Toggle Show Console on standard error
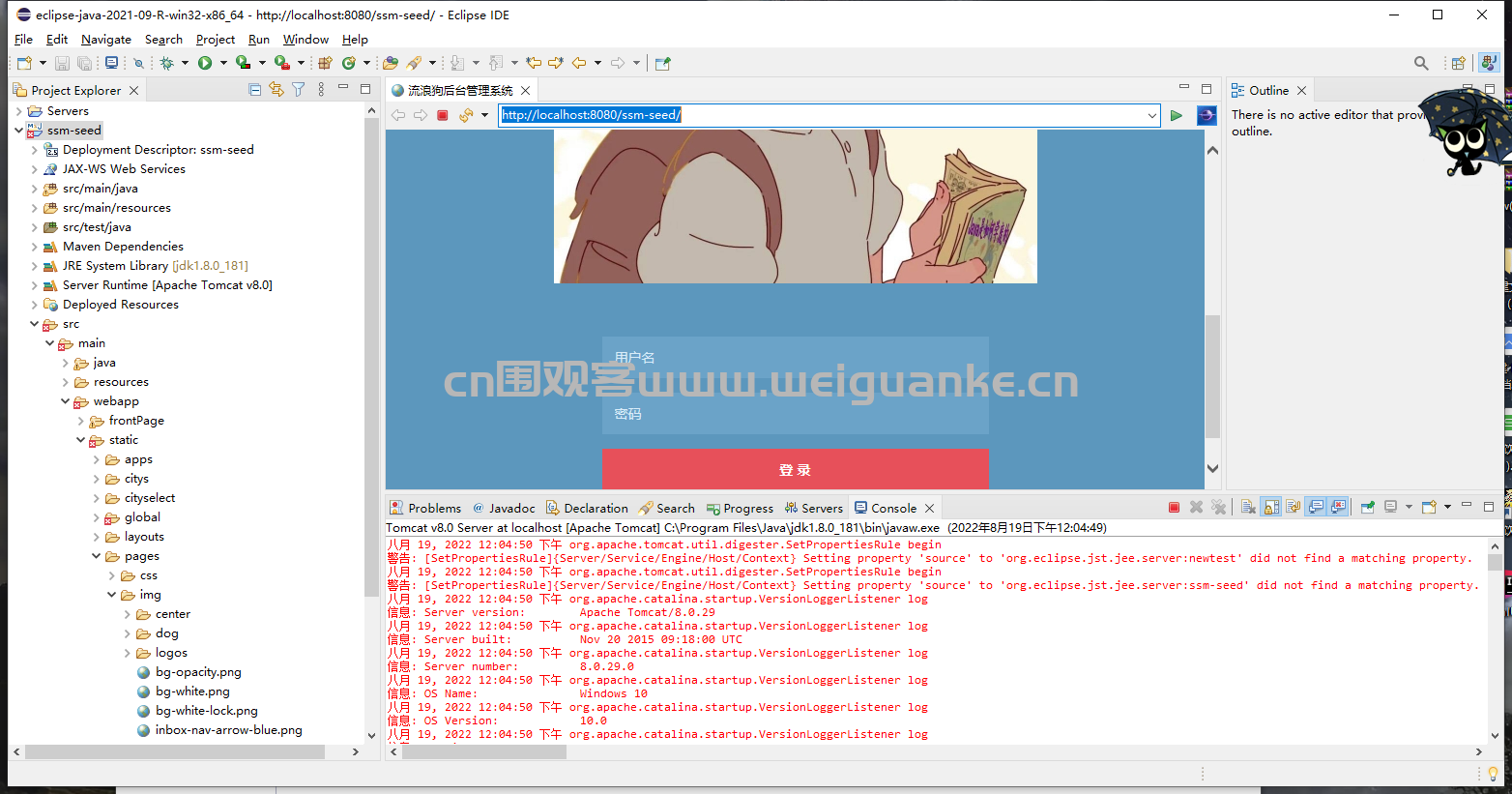1512x794 pixels. pos(1338,508)
